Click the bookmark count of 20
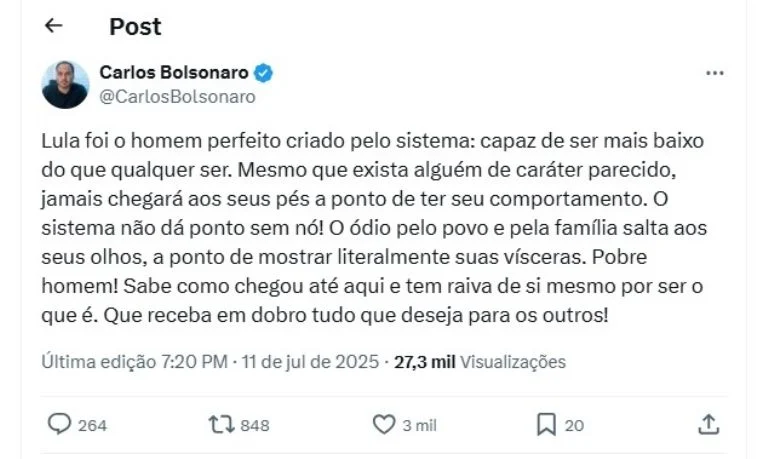Viewport: 768px width, 459px height. pyautogui.click(x=574, y=426)
